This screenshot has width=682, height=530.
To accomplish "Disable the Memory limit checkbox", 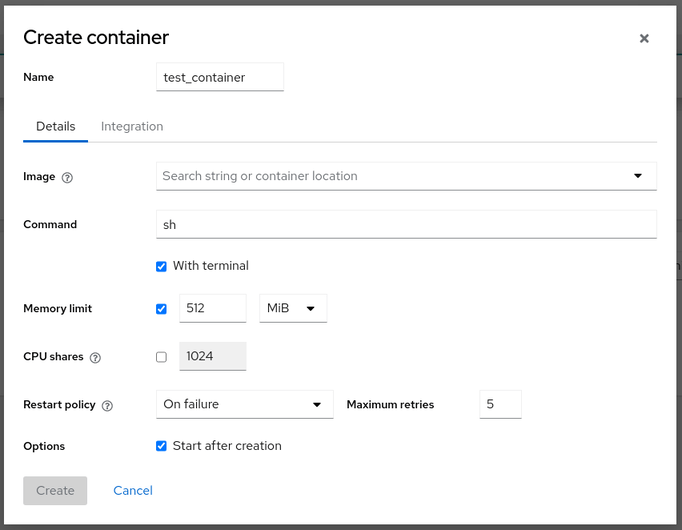I will point(162,309).
